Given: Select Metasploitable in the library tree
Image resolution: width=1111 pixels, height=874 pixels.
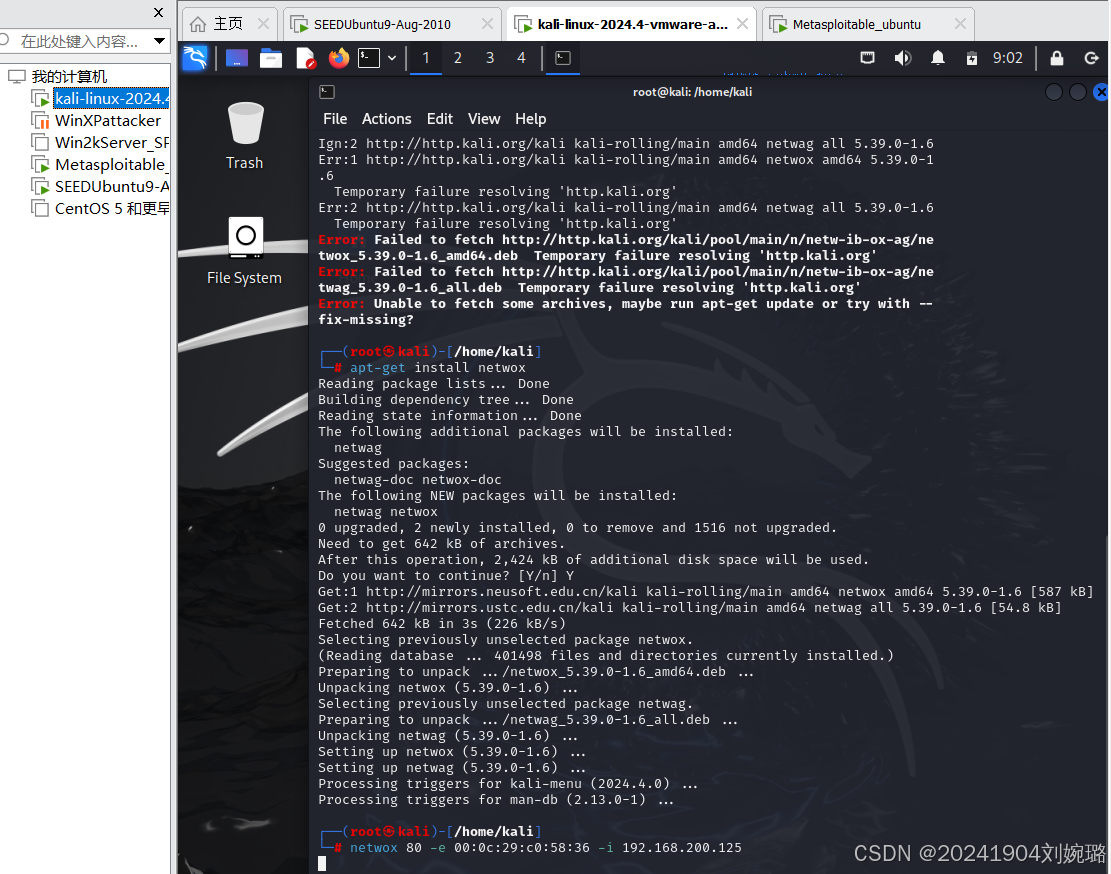Looking at the screenshot, I should [x=110, y=164].
